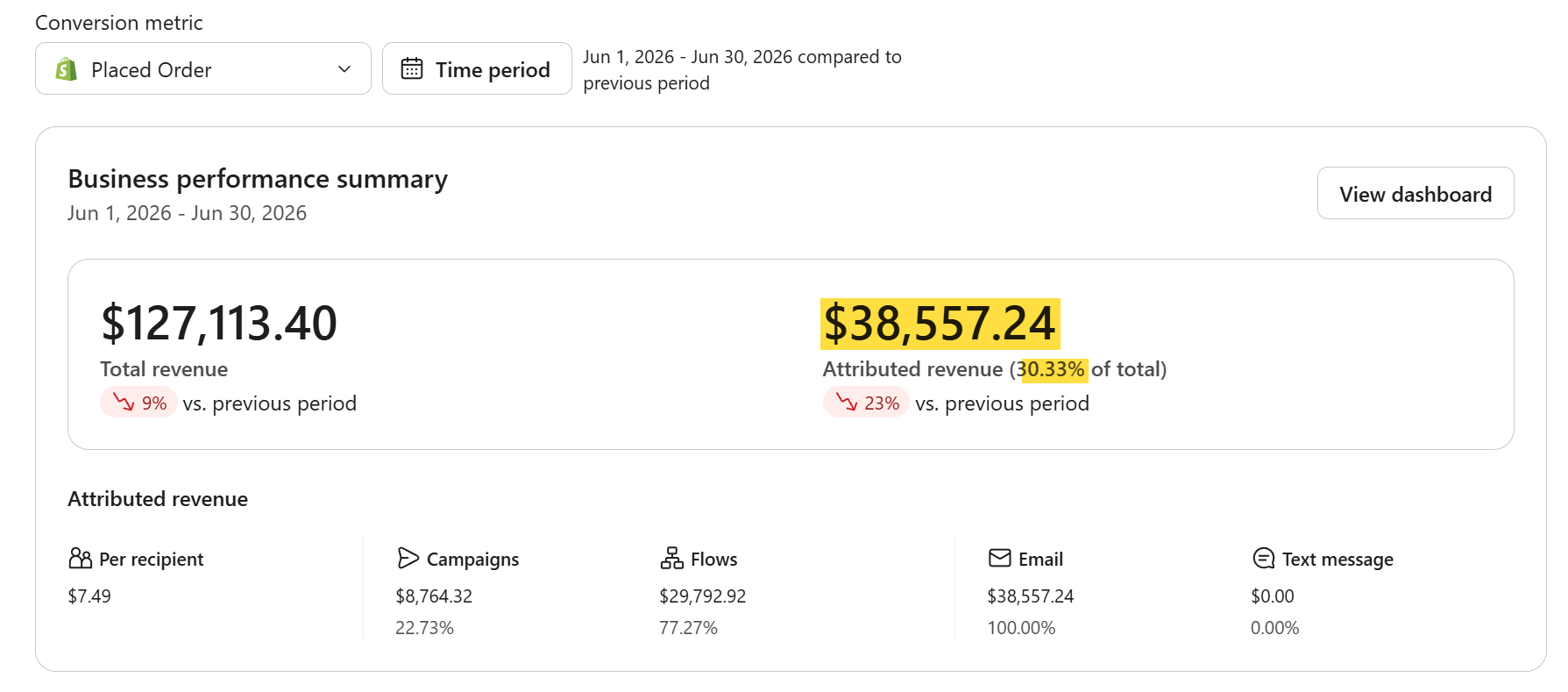Click the Per recipient label
Screen dimensions: 1568x692
[151, 560]
